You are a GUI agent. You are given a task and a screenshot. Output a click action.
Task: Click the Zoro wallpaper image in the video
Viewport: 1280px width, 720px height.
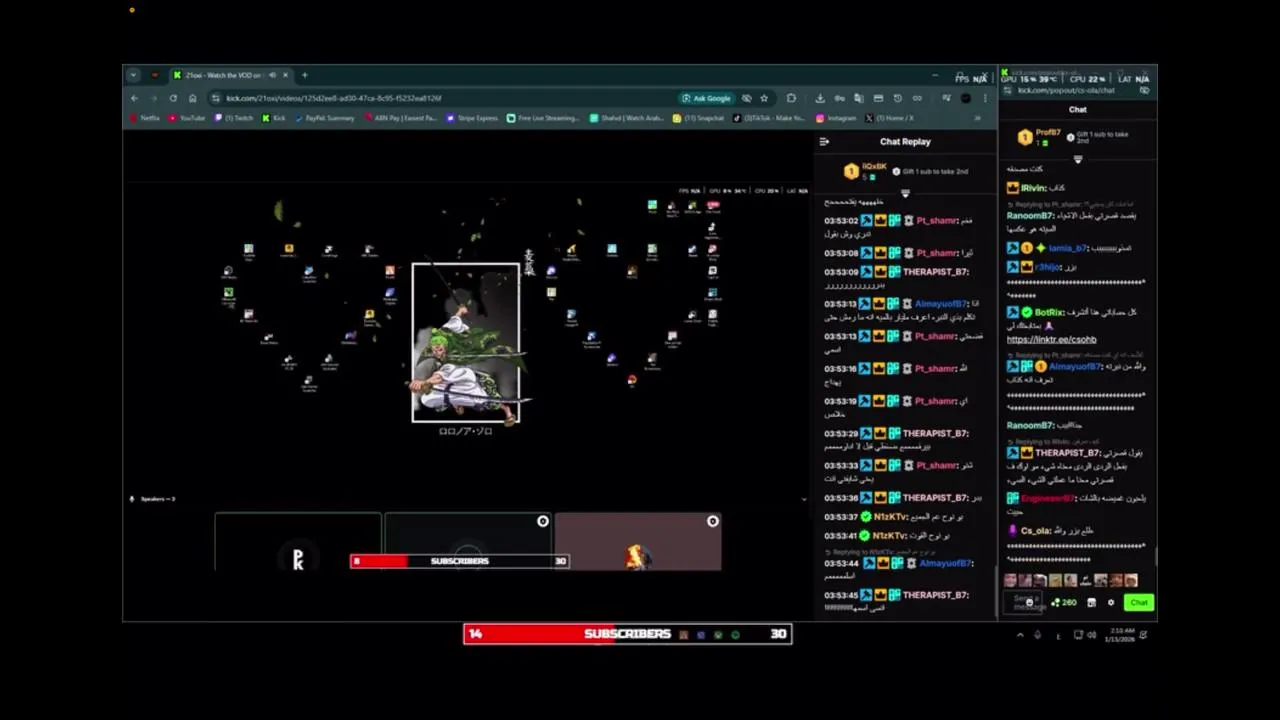click(466, 342)
